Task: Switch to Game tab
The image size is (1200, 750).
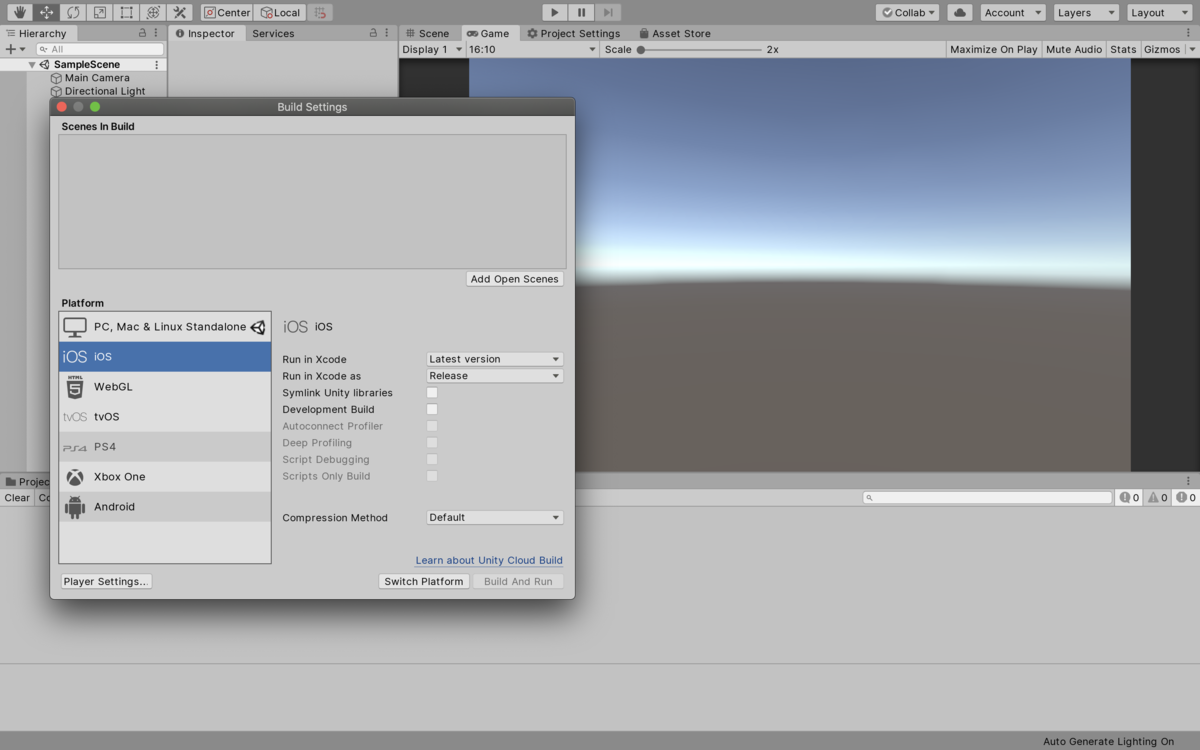Action: [x=488, y=33]
